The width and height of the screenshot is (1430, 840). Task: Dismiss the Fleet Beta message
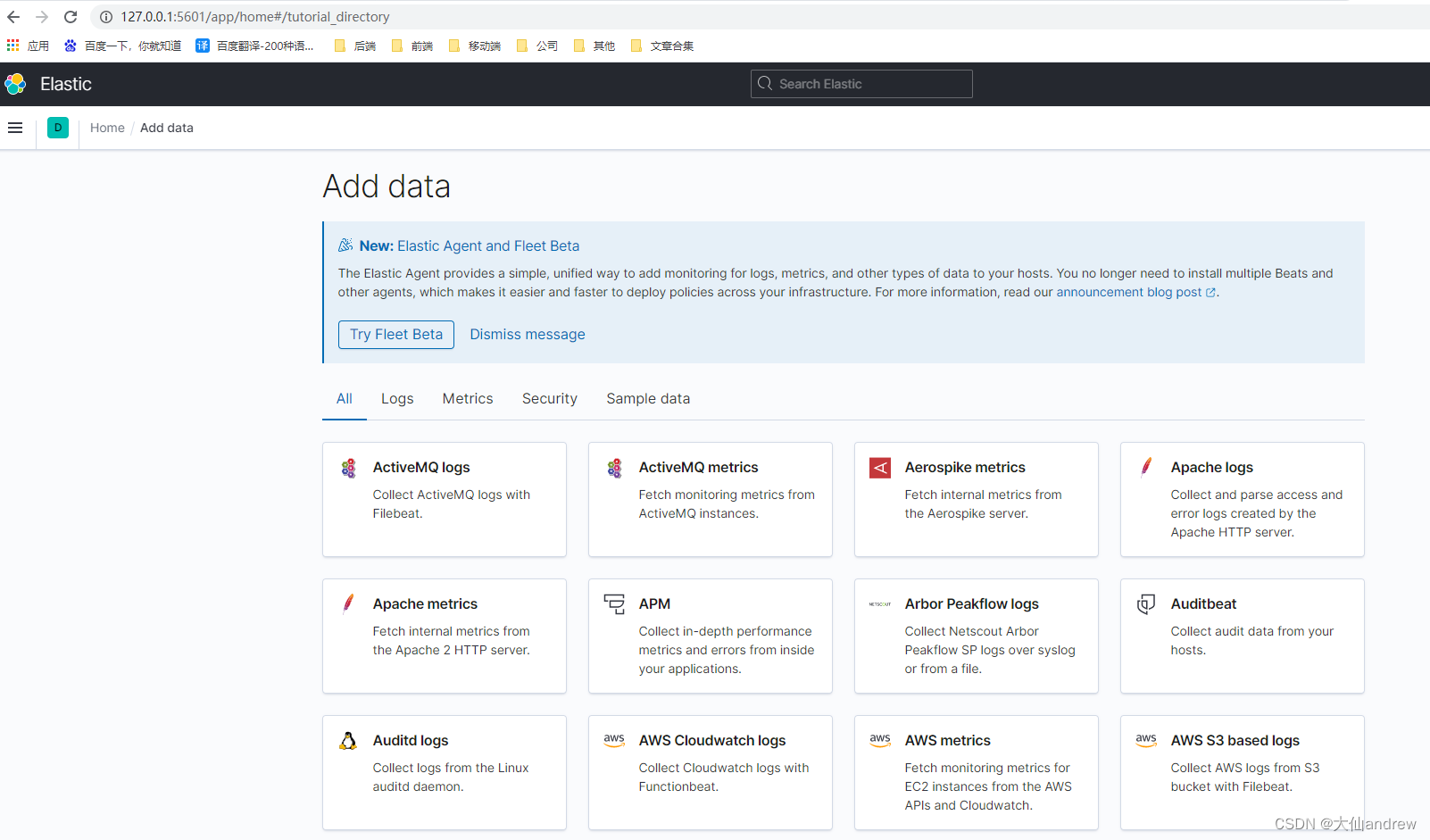pos(528,335)
